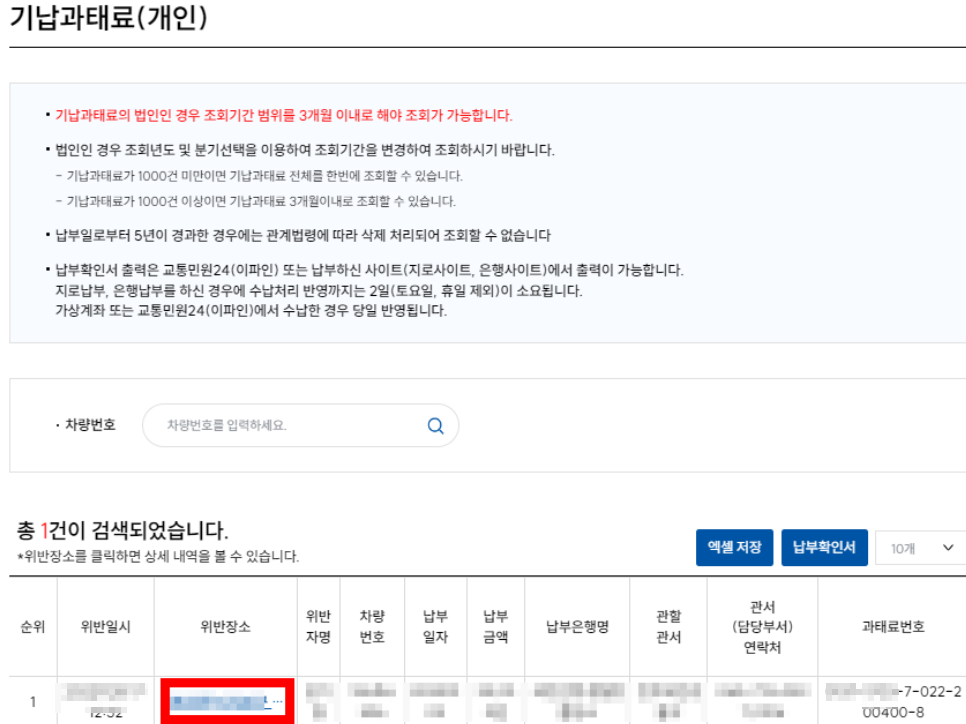Expand the 10개 results-per-page dropdown

(919, 548)
